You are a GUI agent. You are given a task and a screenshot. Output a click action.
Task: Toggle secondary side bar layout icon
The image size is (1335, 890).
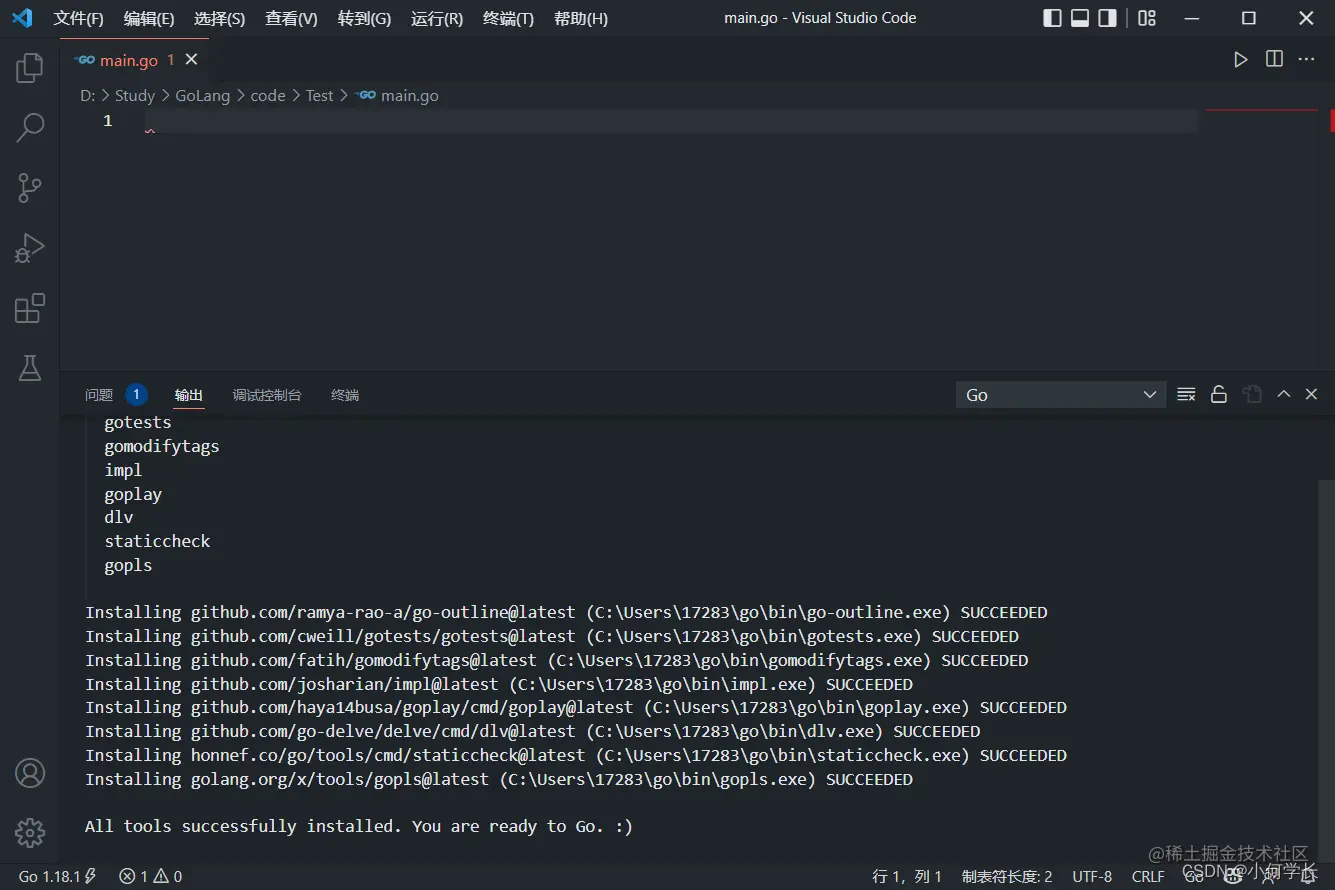pos(1107,18)
